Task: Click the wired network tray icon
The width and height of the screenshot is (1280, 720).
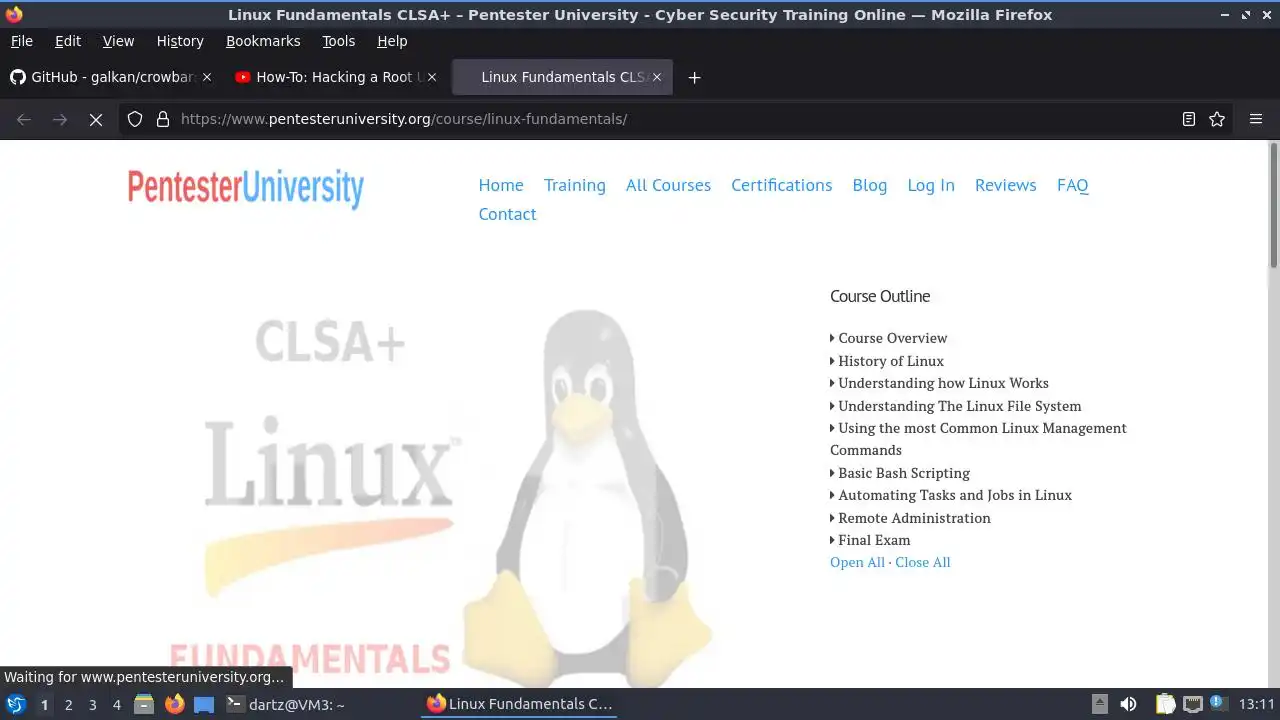Action: coord(1192,704)
